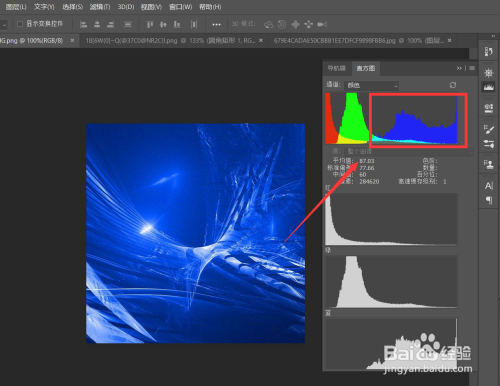The height and width of the screenshot is (386, 500).
Task: Collapse the panel using the double-arrow icon
Action: point(459,68)
